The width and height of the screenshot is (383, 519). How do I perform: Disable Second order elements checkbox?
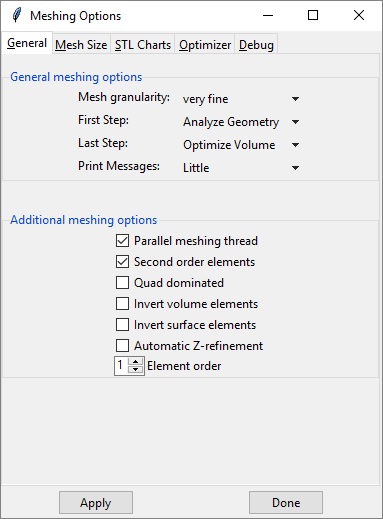[122, 262]
